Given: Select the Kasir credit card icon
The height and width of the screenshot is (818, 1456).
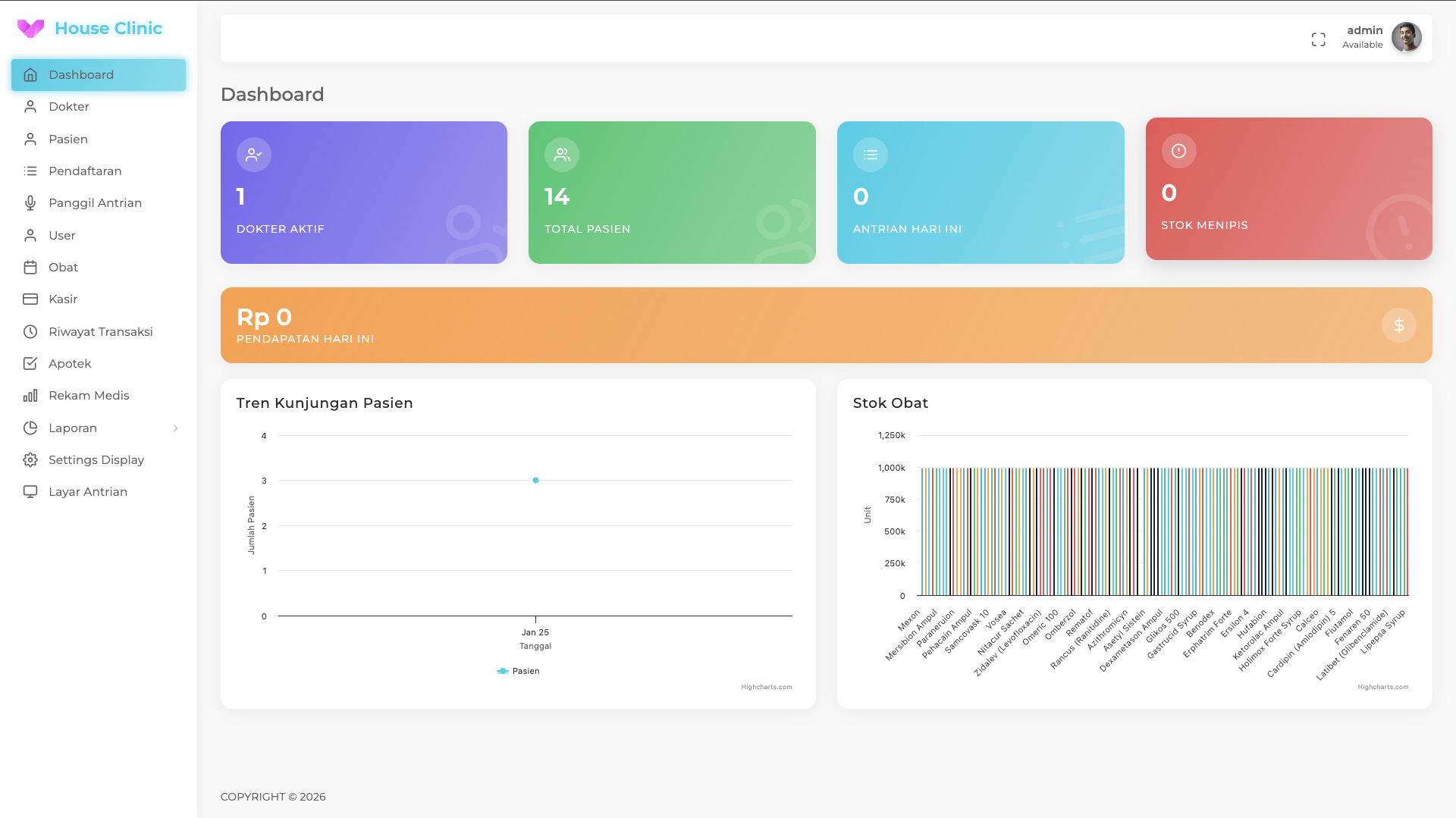Looking at the screenshot, I should [30, 299].
